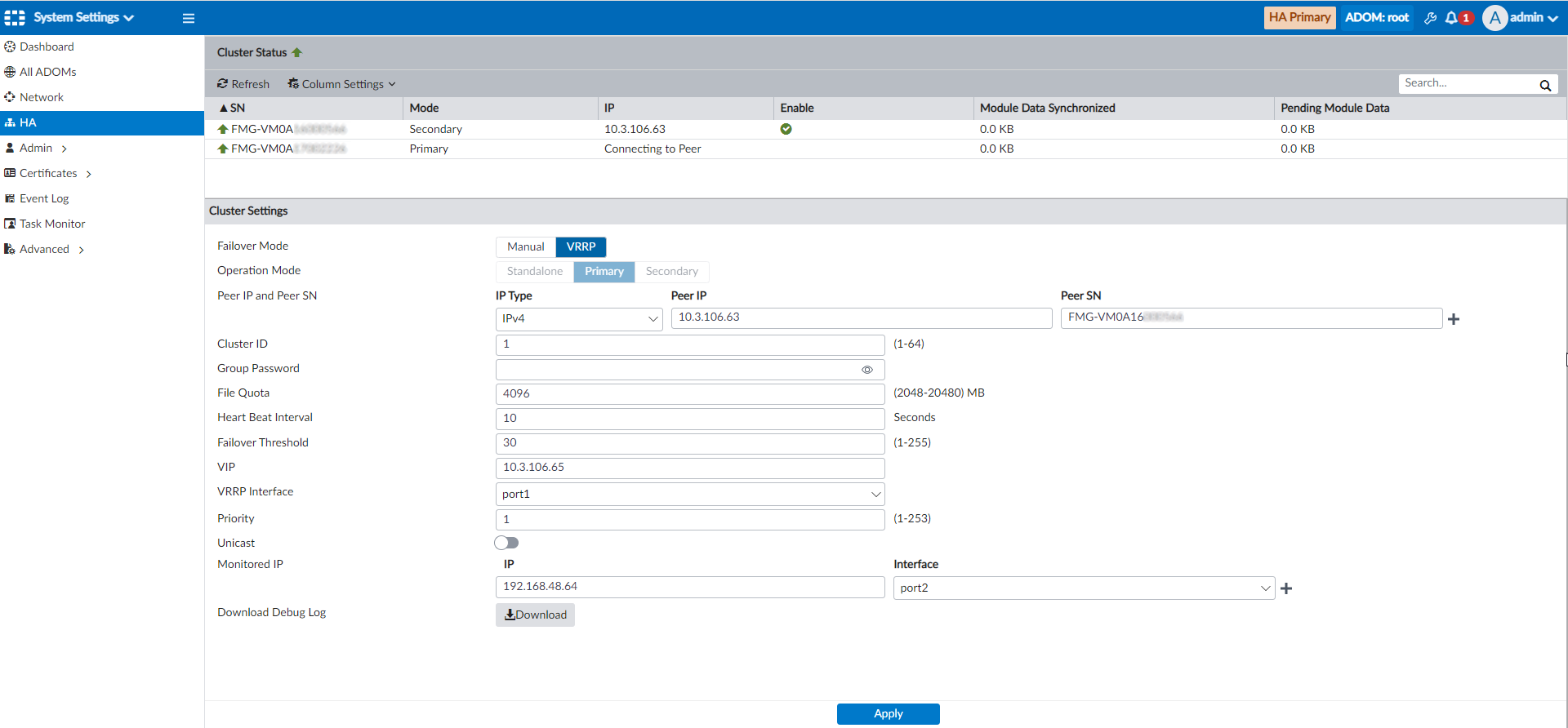Show group password using the eye icon
Image resolution: width=1568 pixels, height=728 pixels.
867,370
